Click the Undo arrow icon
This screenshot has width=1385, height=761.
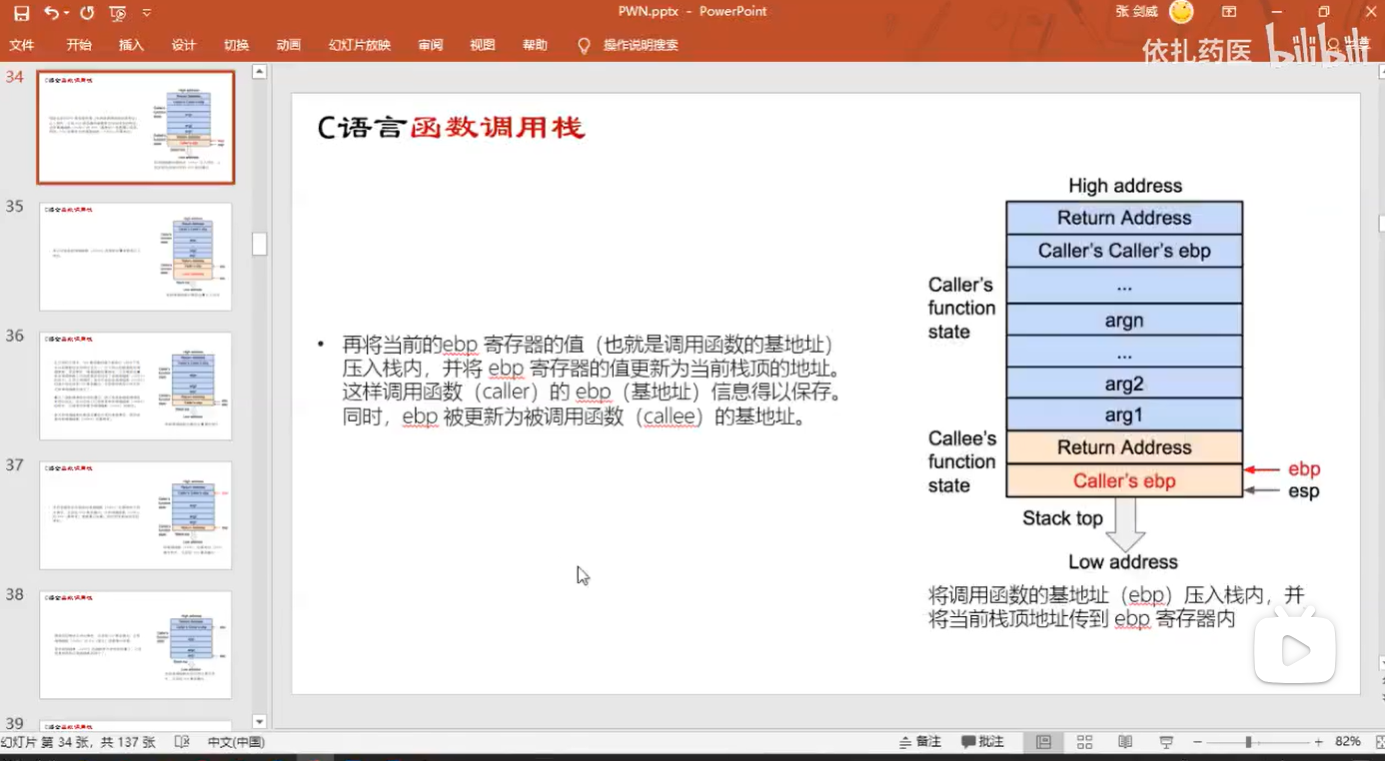[x=51, y=13]
